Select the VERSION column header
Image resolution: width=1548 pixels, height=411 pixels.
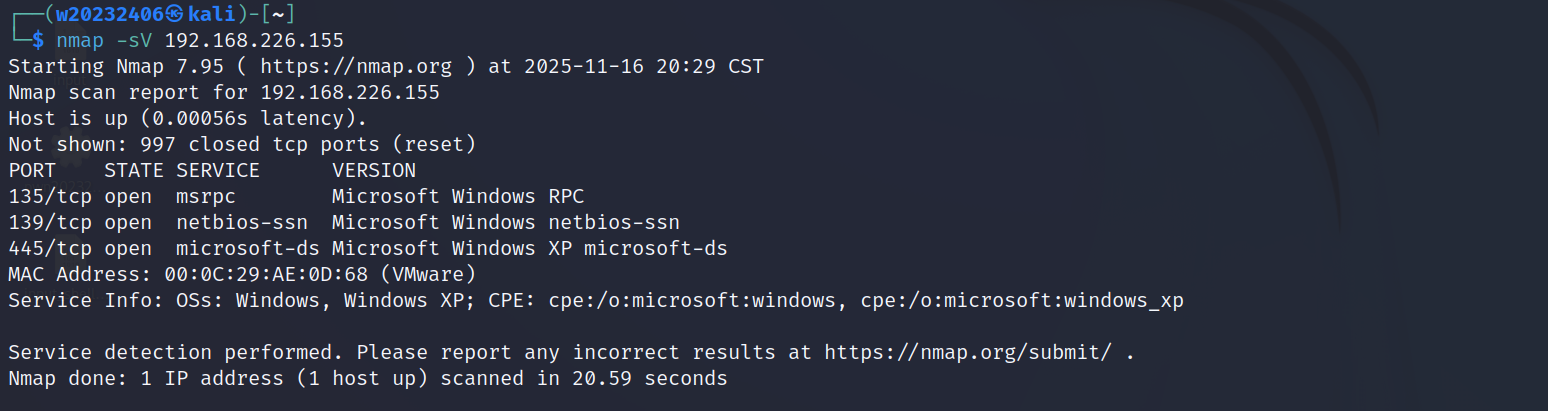tap(374, 171)
